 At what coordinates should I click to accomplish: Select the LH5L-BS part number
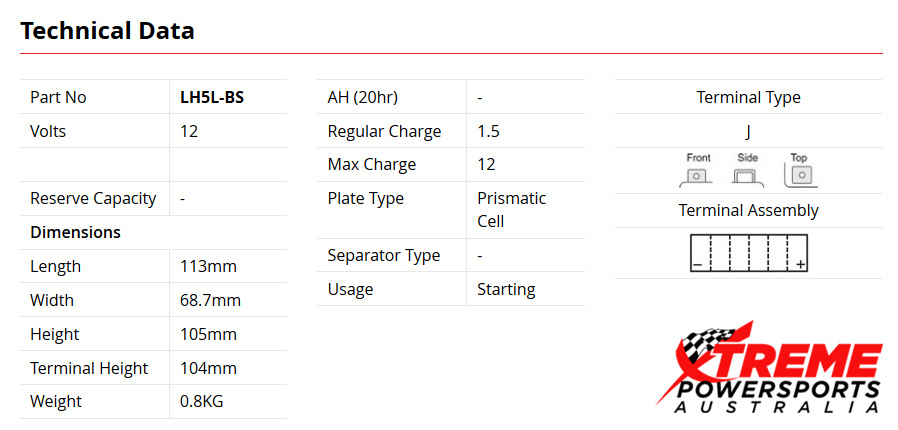211,97
